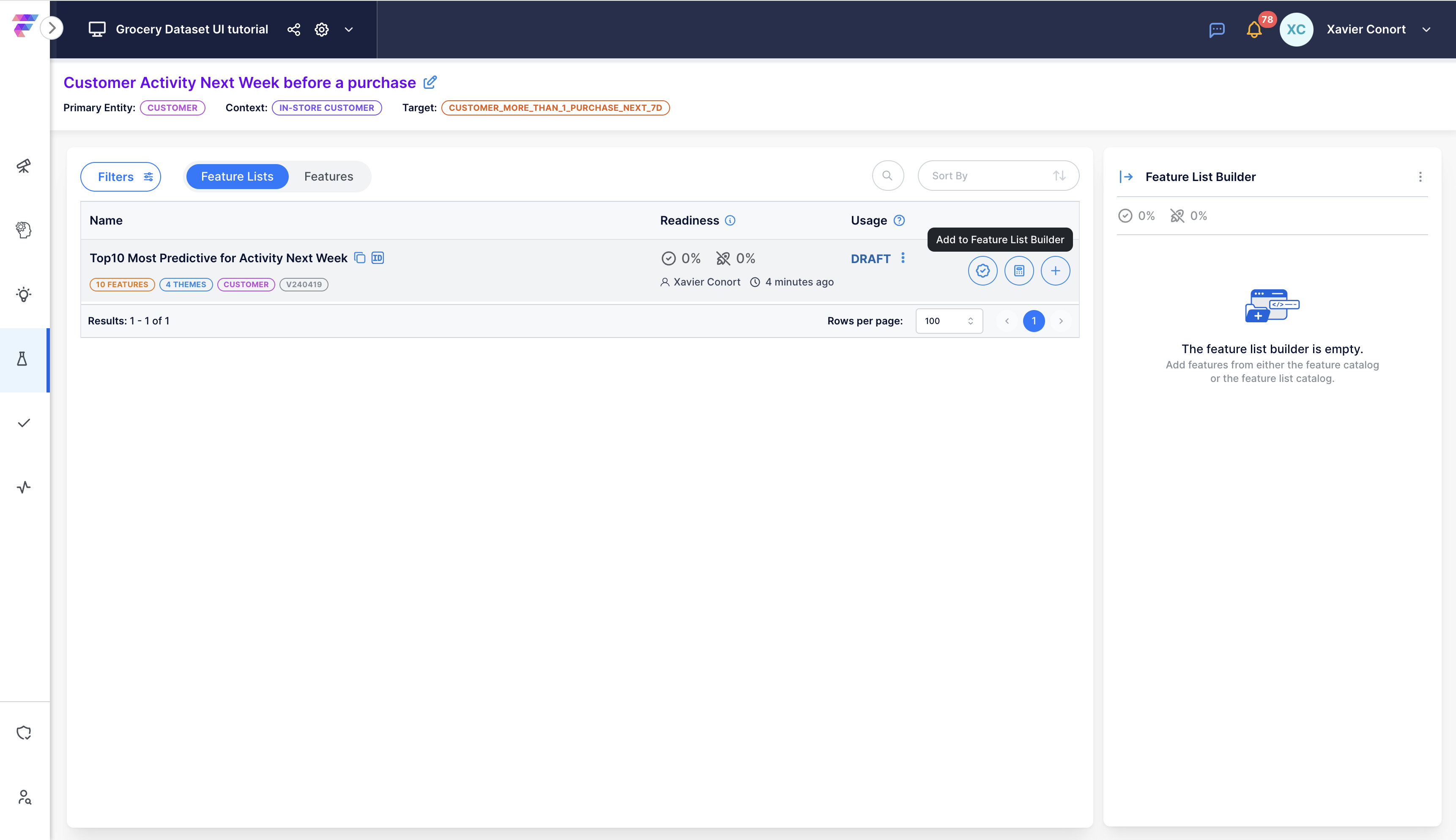Click the builder production-ready 0% indicator
1456x840 pixels.
(x=1188, y=216)
